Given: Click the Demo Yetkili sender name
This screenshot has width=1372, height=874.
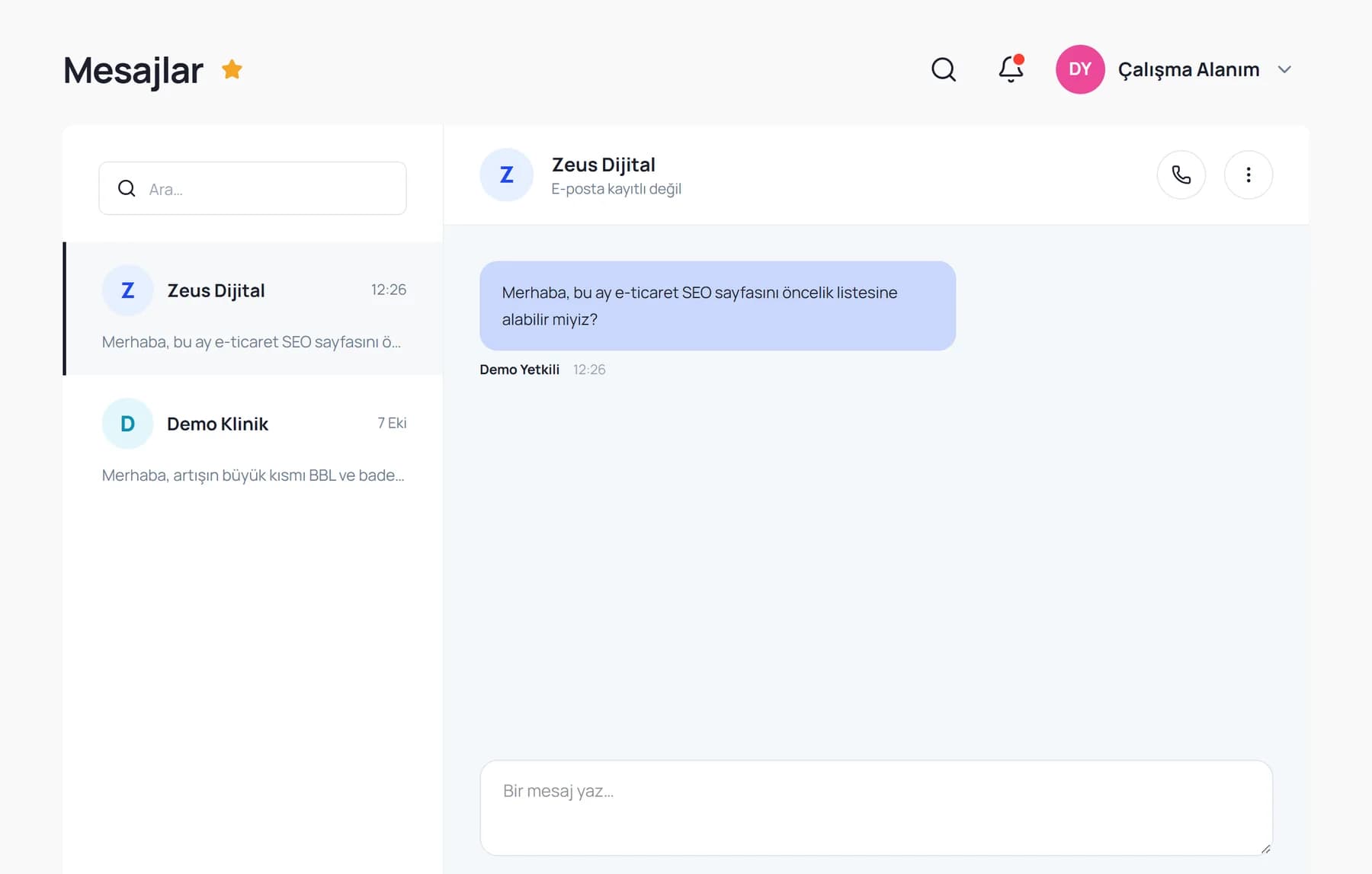Looking at the screenshot, I should click(519, 370).
